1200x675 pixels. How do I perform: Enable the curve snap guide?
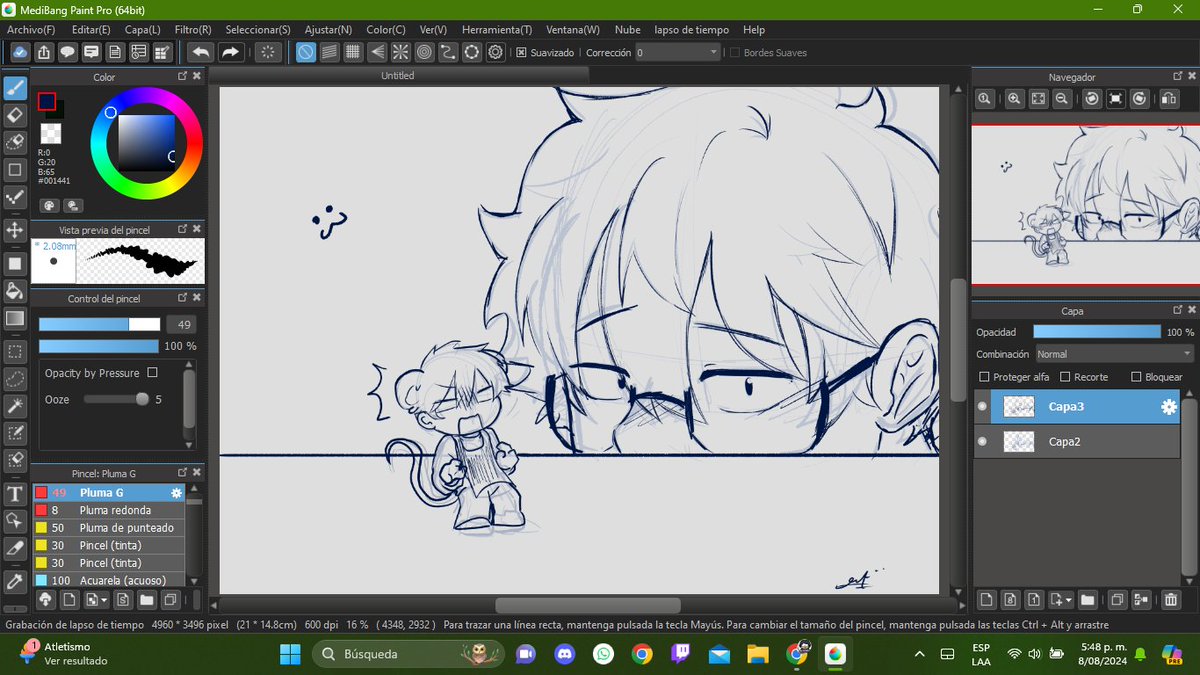[x=448, y=52]
